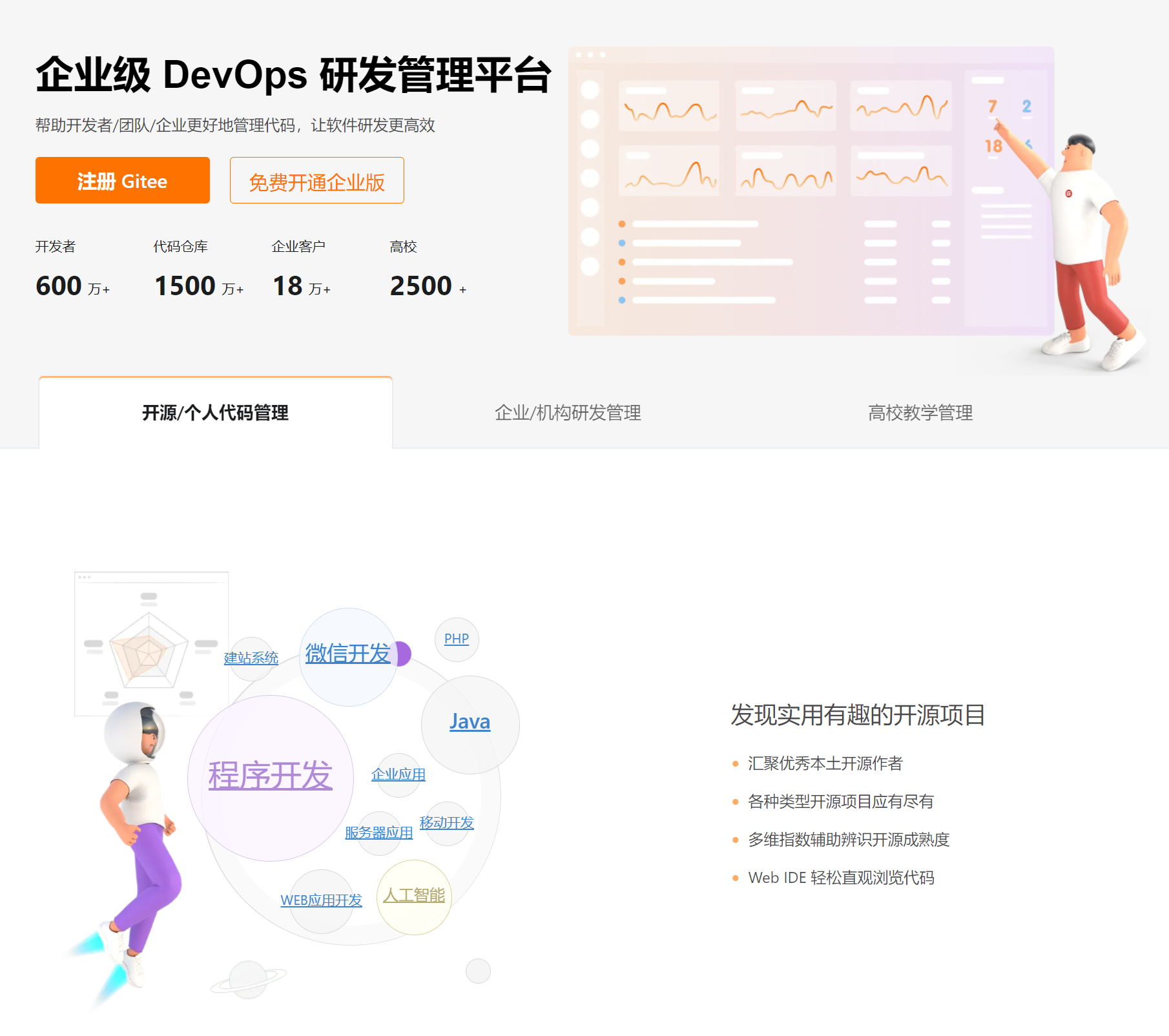
Task: Open the 建站系统 link
Action: point(251,658)
